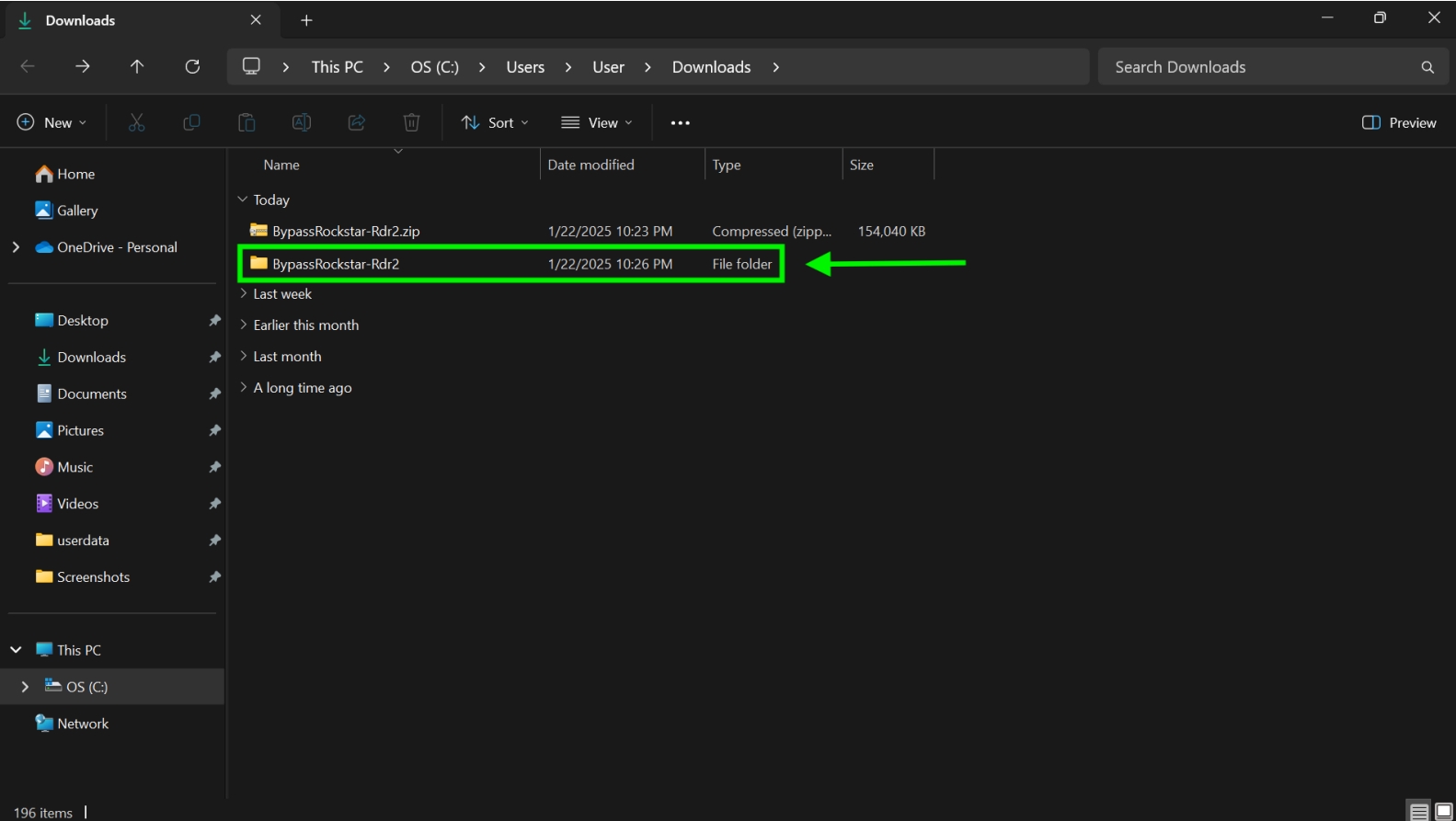Expand OneDrive - Personal in sidebar
The height and width of the screenshot is (821, 1456).
click(x=16, y=246)
